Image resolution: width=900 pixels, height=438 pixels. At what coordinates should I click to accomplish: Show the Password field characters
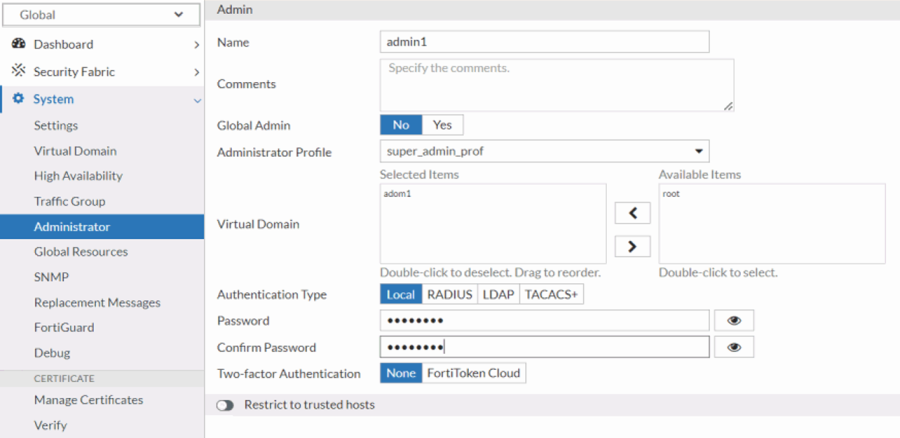(x=734, y=321)
